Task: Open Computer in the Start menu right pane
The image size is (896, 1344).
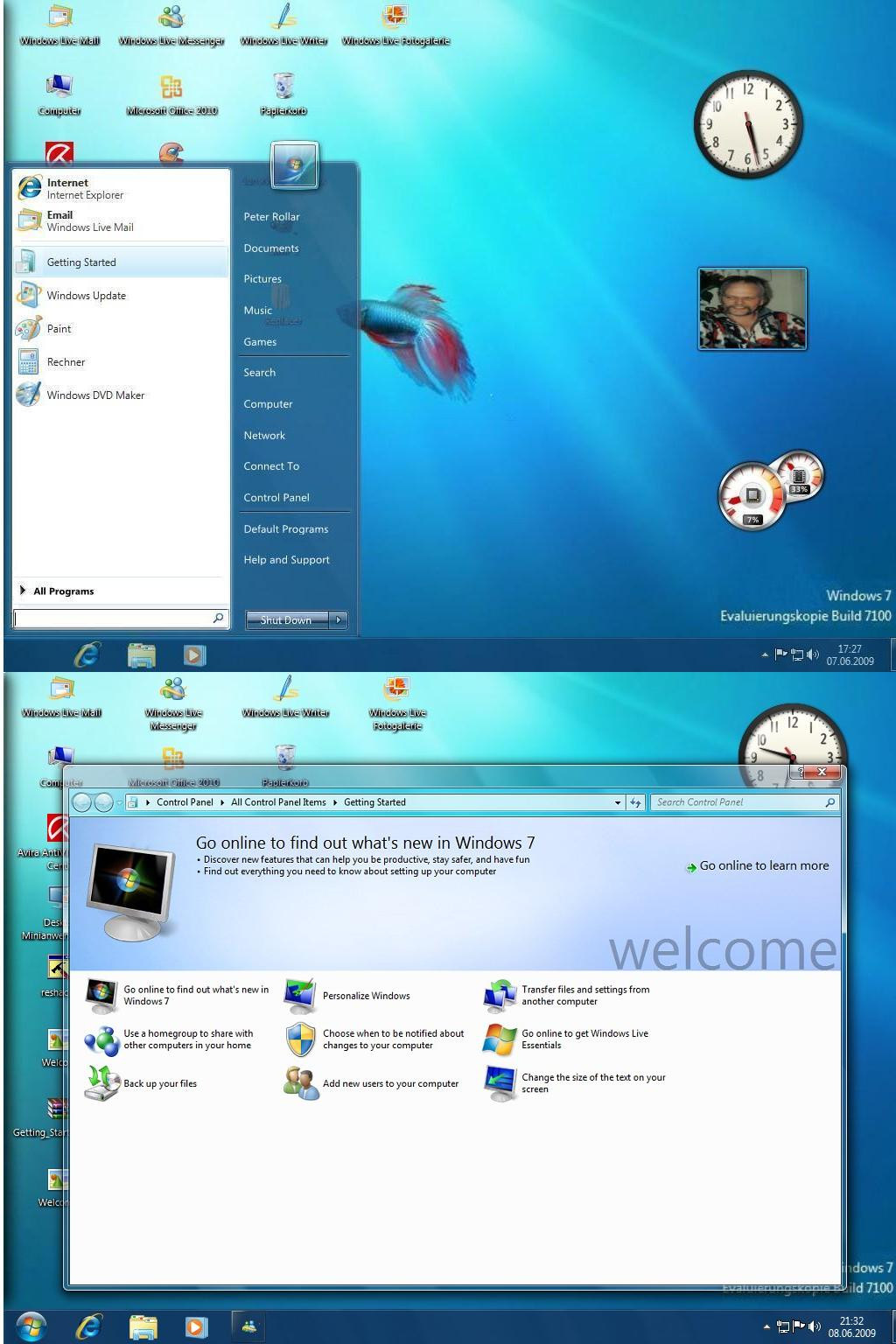Action: 268,404
